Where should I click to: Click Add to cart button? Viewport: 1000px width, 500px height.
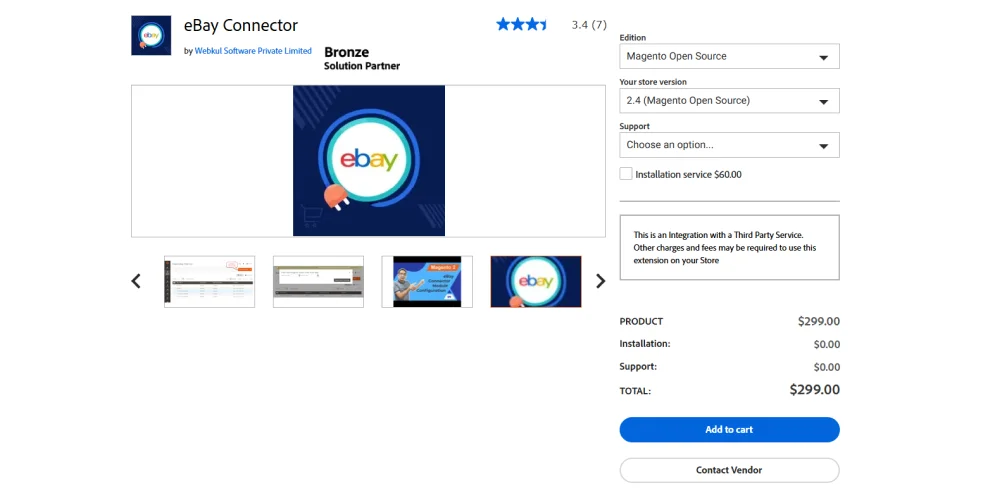(729, 430)
